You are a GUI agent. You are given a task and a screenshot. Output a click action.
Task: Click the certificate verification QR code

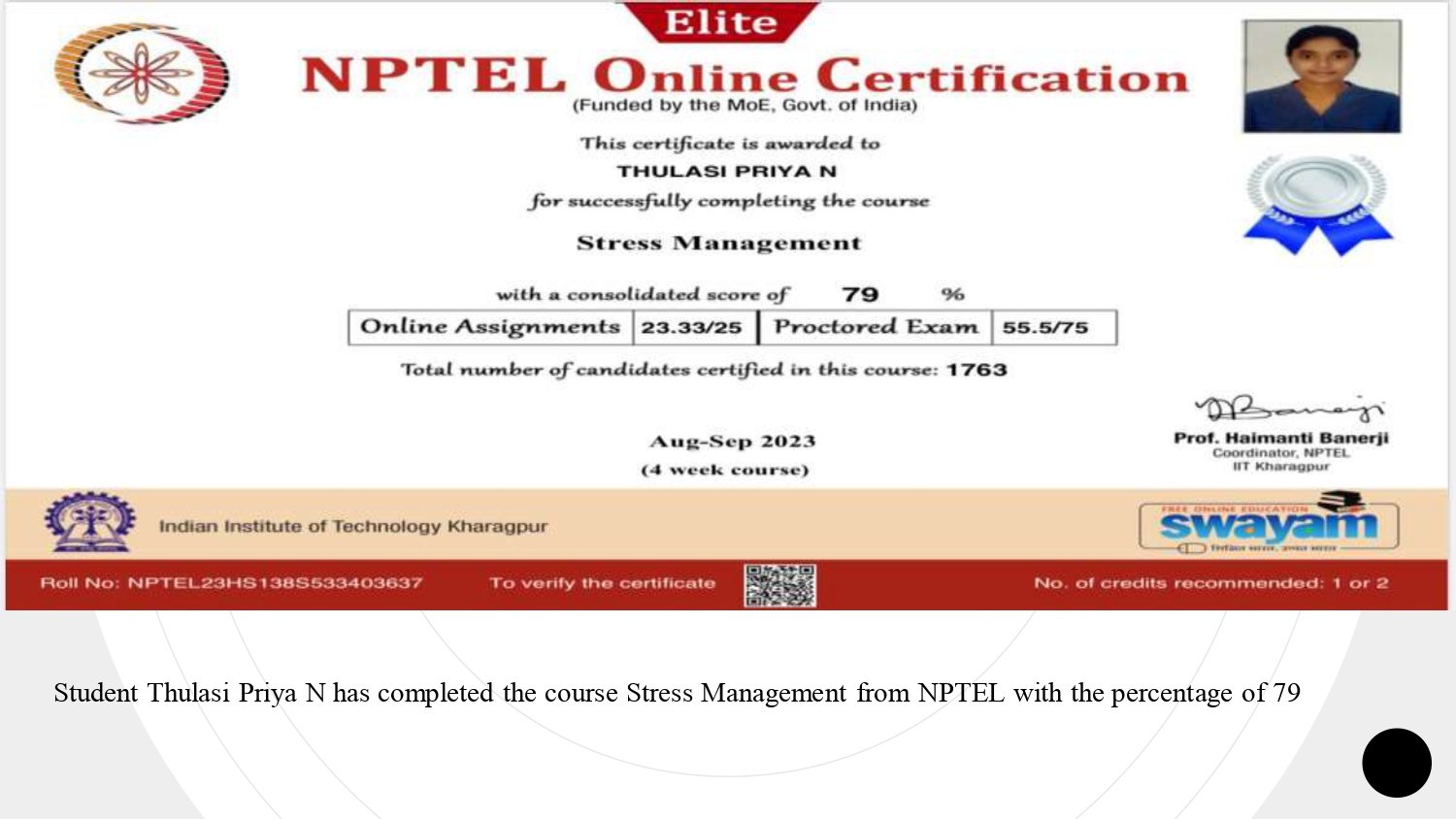pos(779,585)
